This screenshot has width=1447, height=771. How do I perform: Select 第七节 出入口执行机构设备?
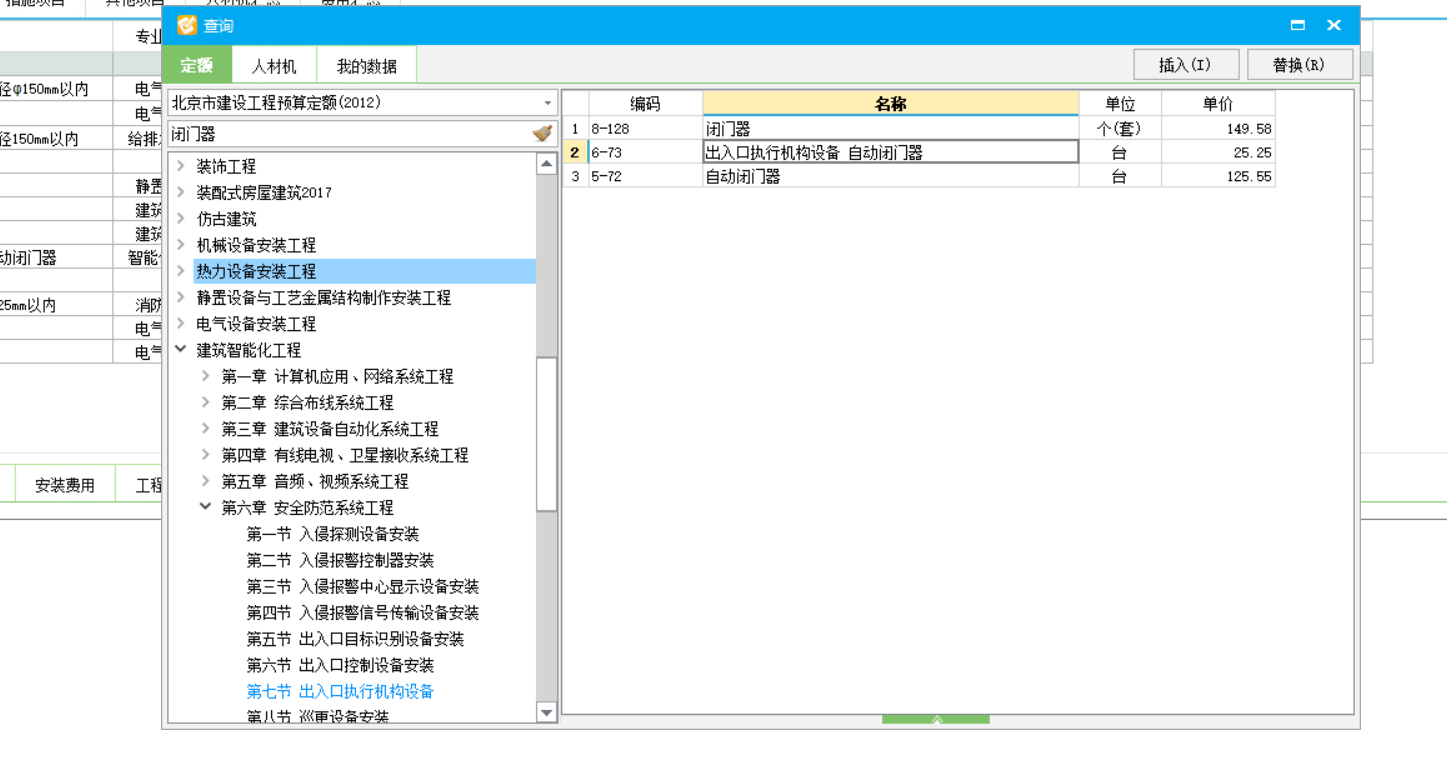340,691
